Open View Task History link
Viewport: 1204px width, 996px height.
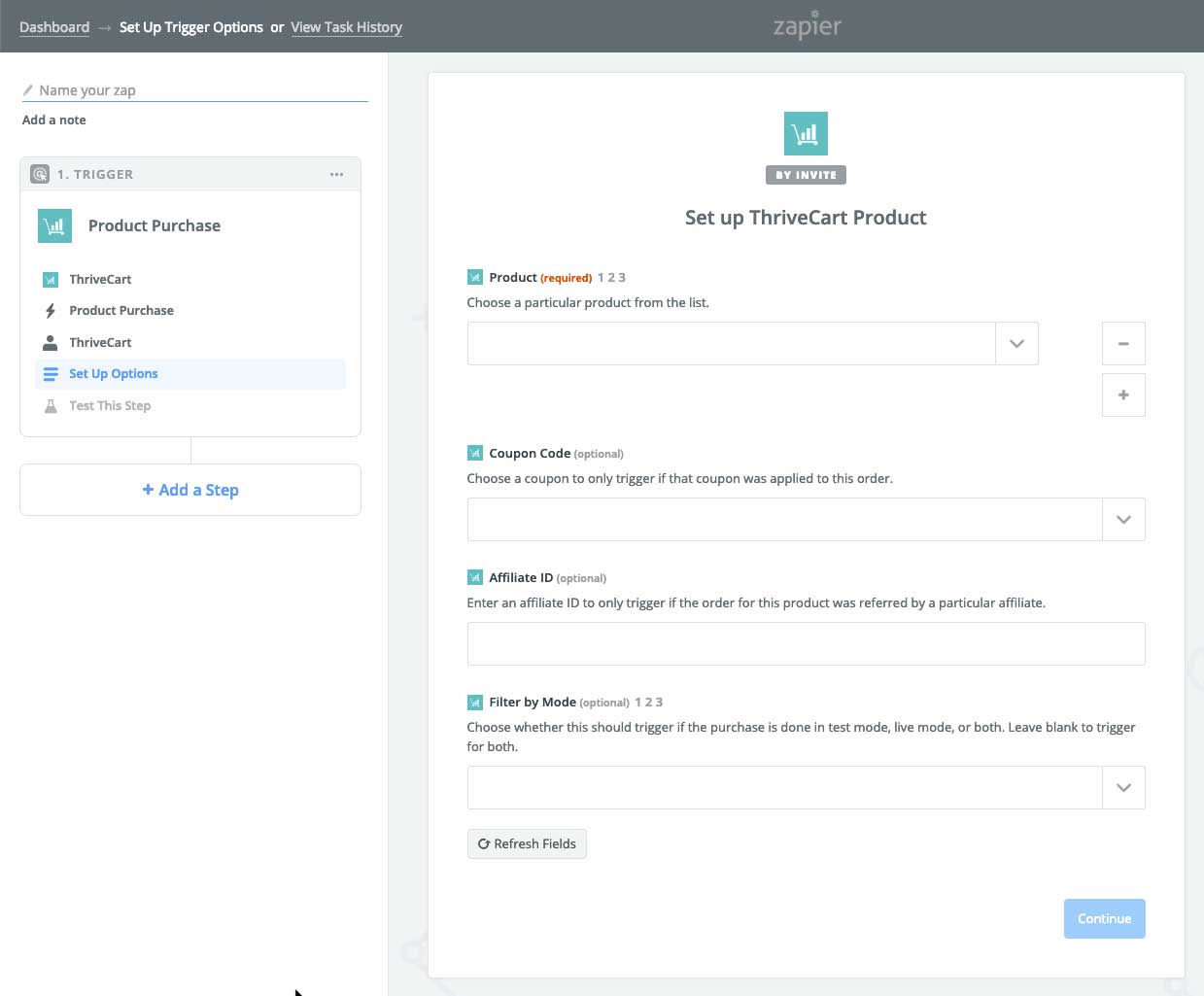pyautogui.click(x=346, y=27)
